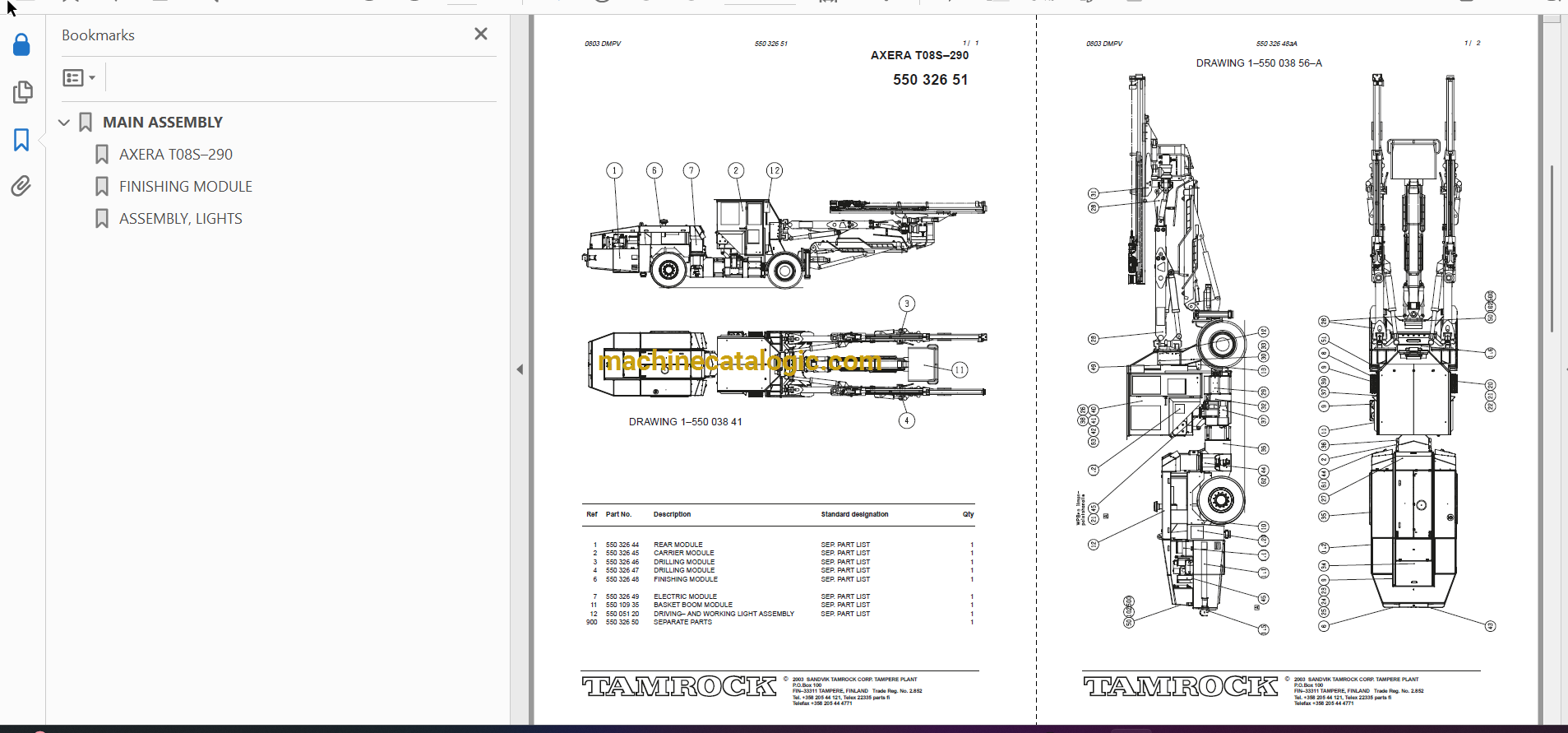Select the Bookmarks panel icon in sidebar
1568x733 pixels.
pos(21,139)
